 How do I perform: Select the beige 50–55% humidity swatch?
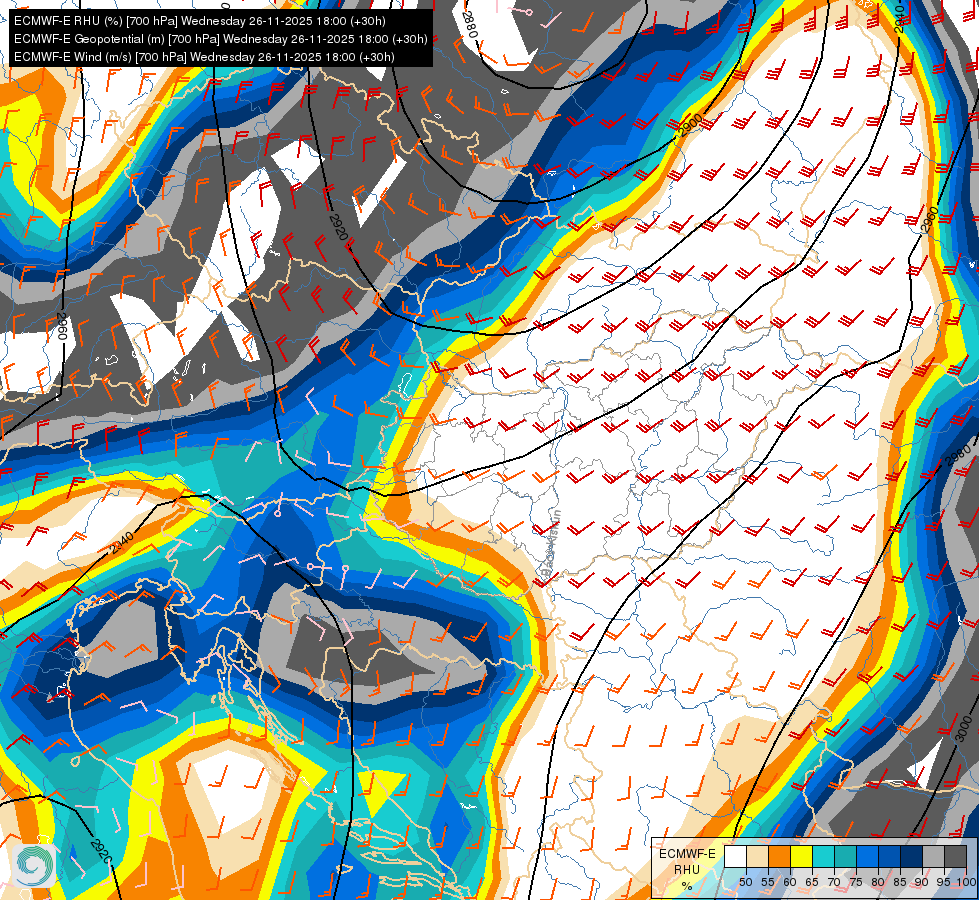tap(757, 856)
